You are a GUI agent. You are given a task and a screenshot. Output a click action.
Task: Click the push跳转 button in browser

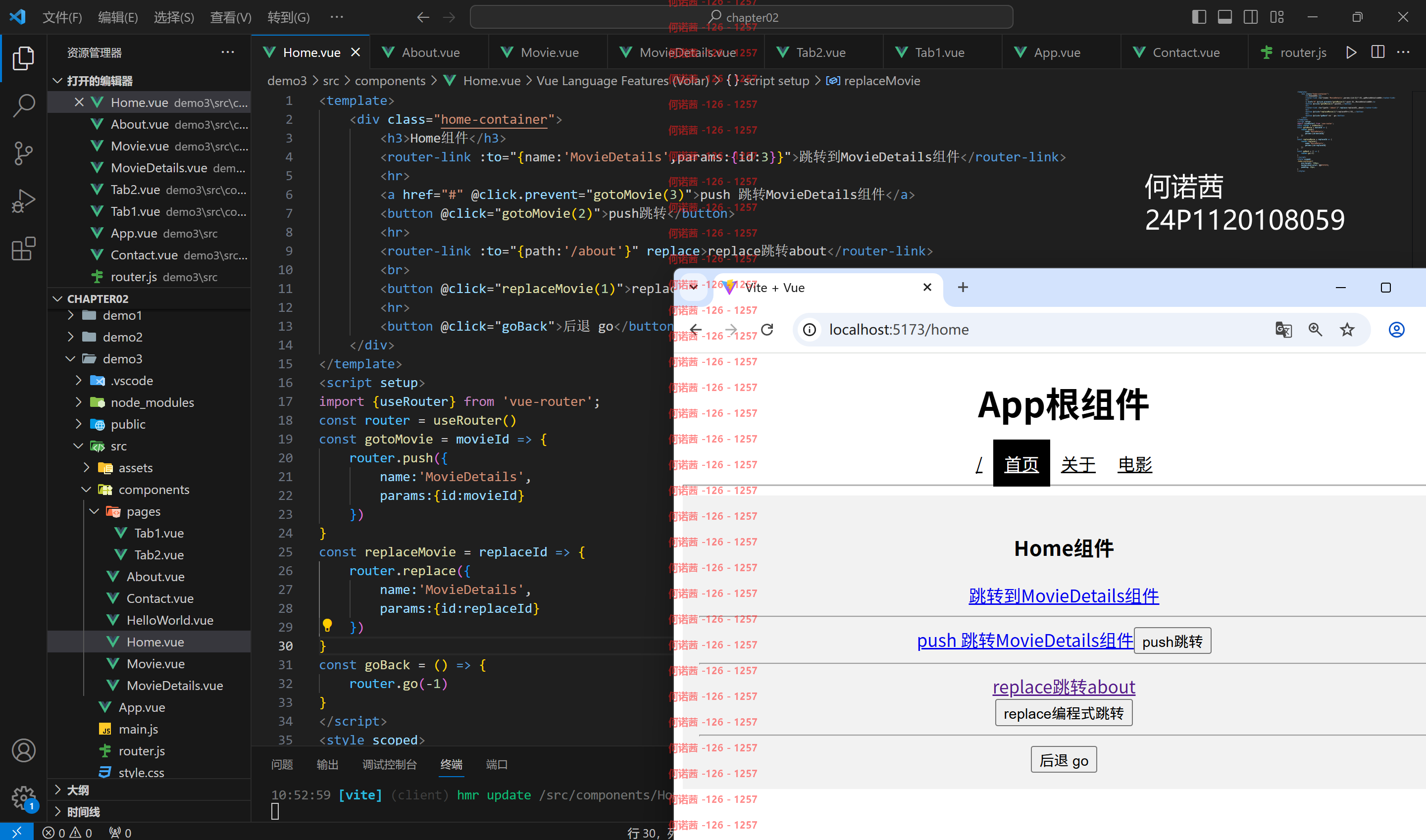click(1172, 641)
